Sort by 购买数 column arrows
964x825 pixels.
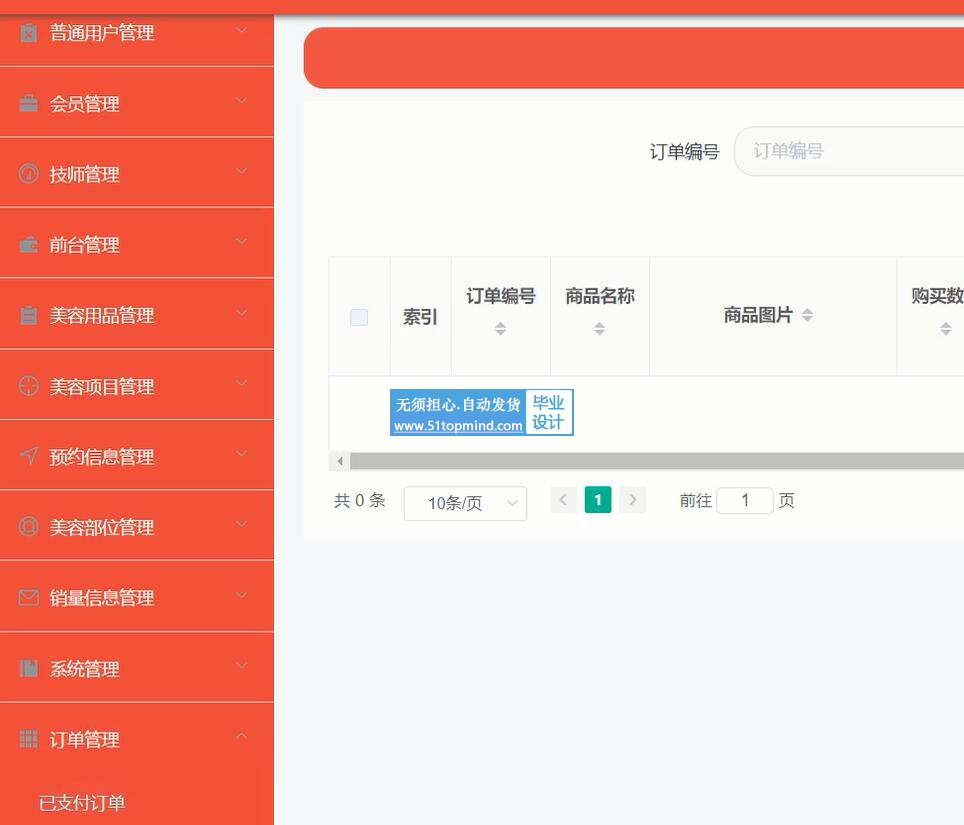click(946, 328)
